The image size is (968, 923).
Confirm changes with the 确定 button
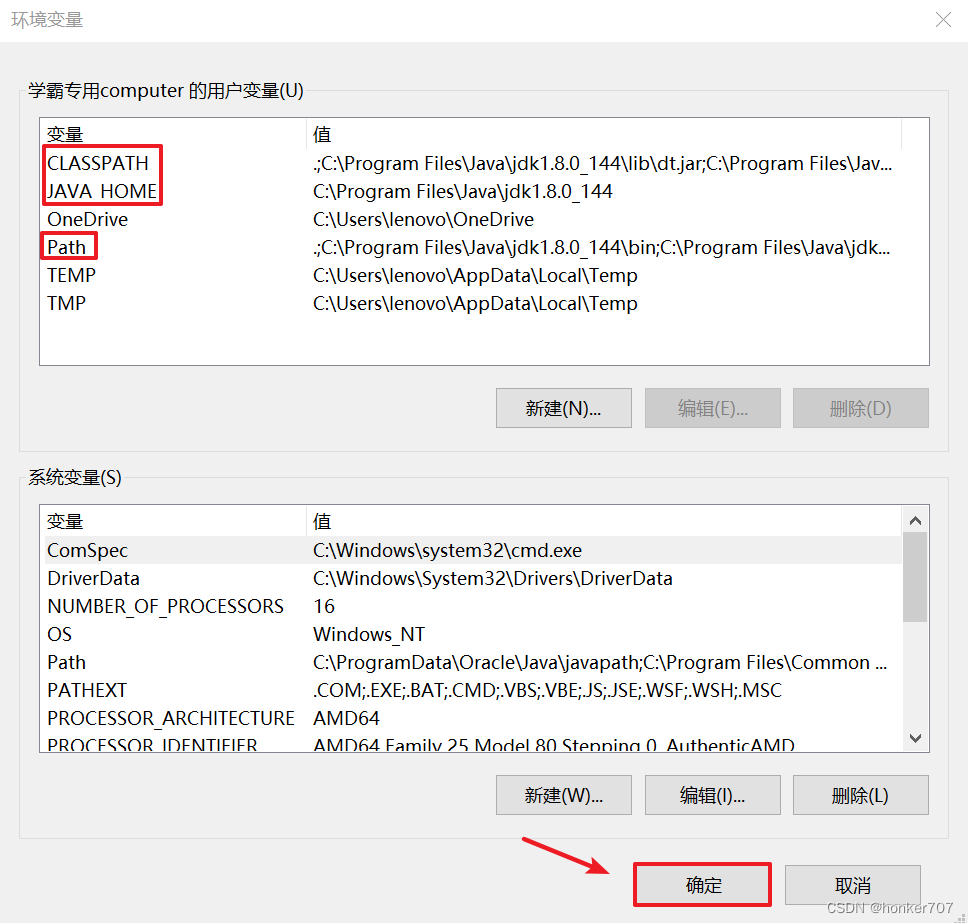pos(701,884)
